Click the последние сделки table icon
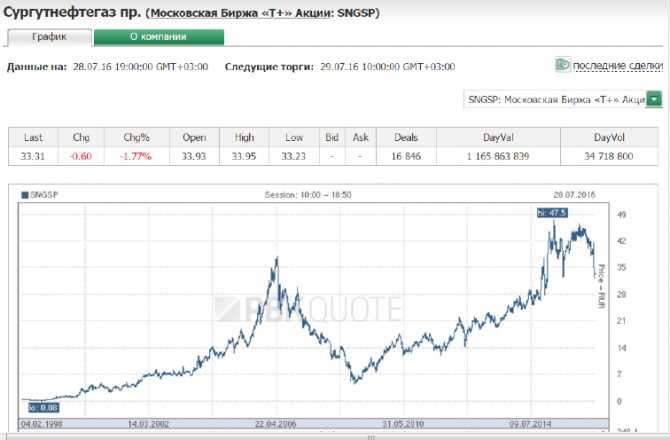Viewport: 670px width, 440px height. click(562, 65)
